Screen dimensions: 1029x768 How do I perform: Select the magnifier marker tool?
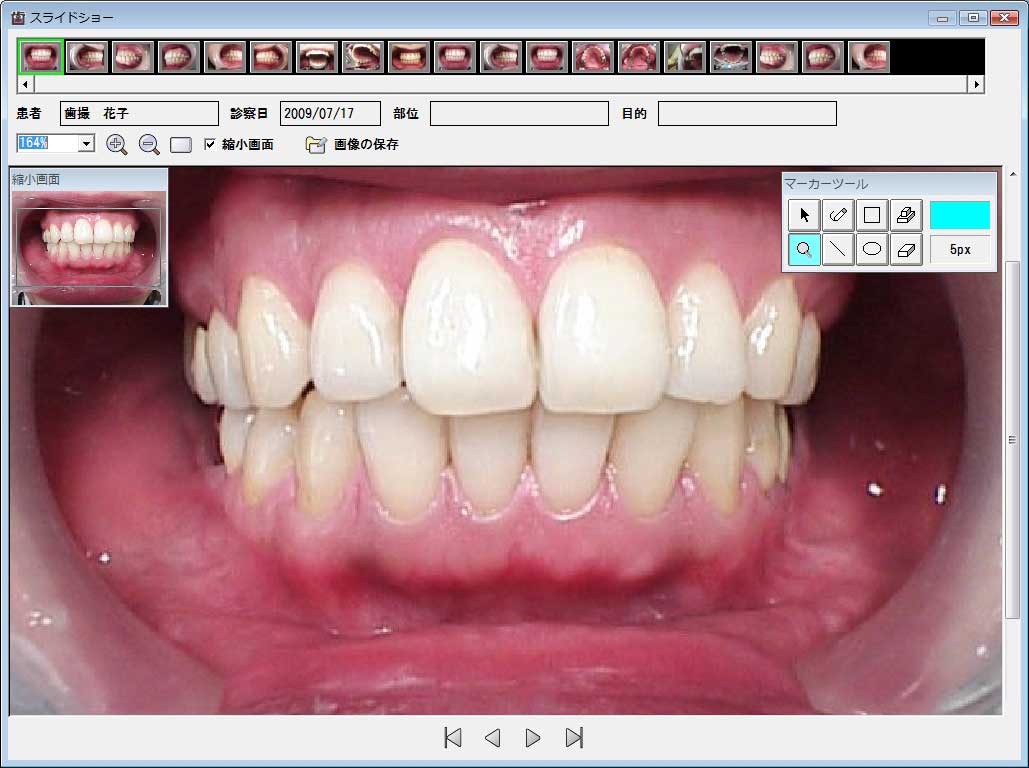point(804,249)
